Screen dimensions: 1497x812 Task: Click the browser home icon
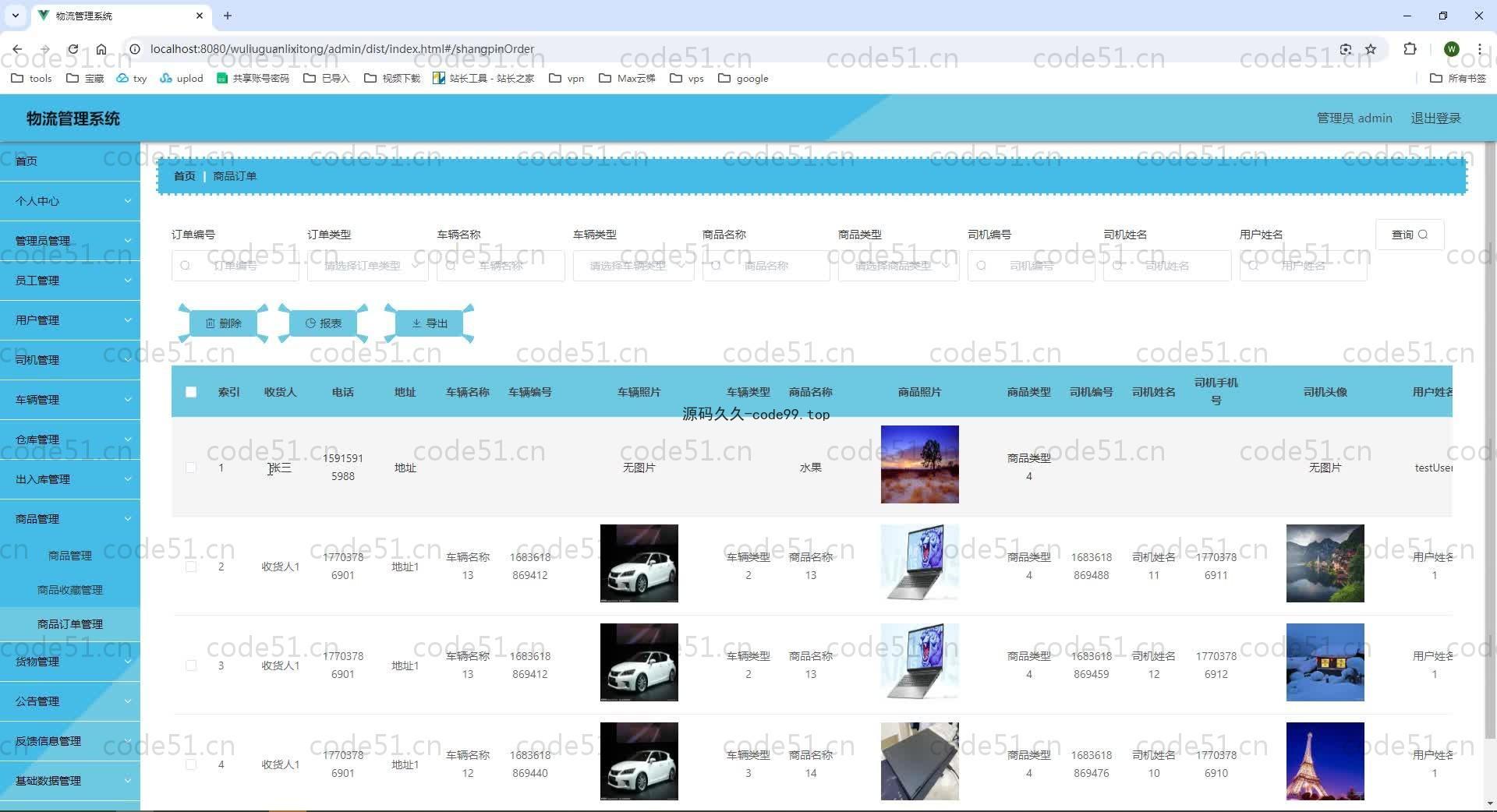pyautogui.click(x=101, y=49)
